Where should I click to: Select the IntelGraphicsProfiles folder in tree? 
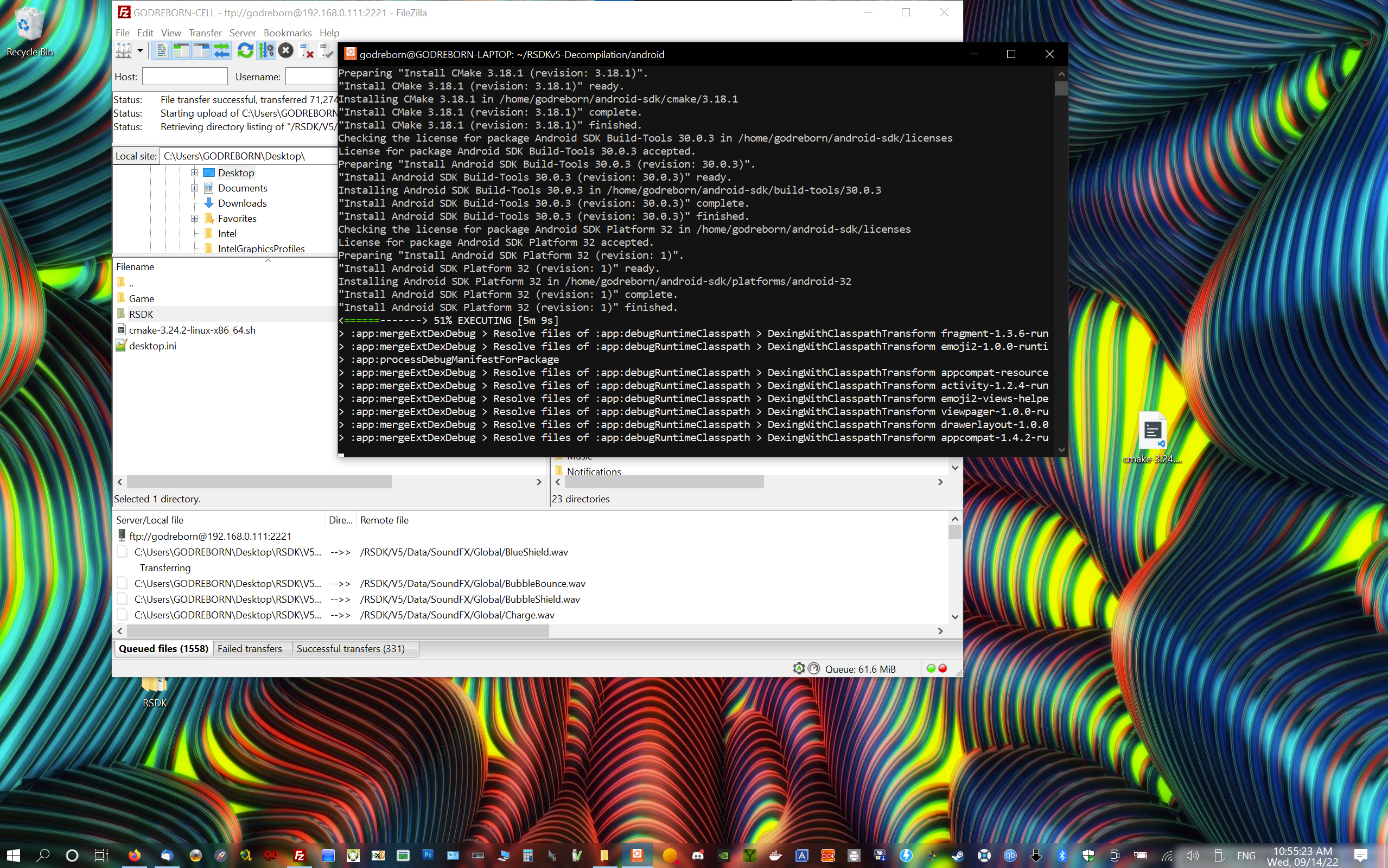[261, 248]
